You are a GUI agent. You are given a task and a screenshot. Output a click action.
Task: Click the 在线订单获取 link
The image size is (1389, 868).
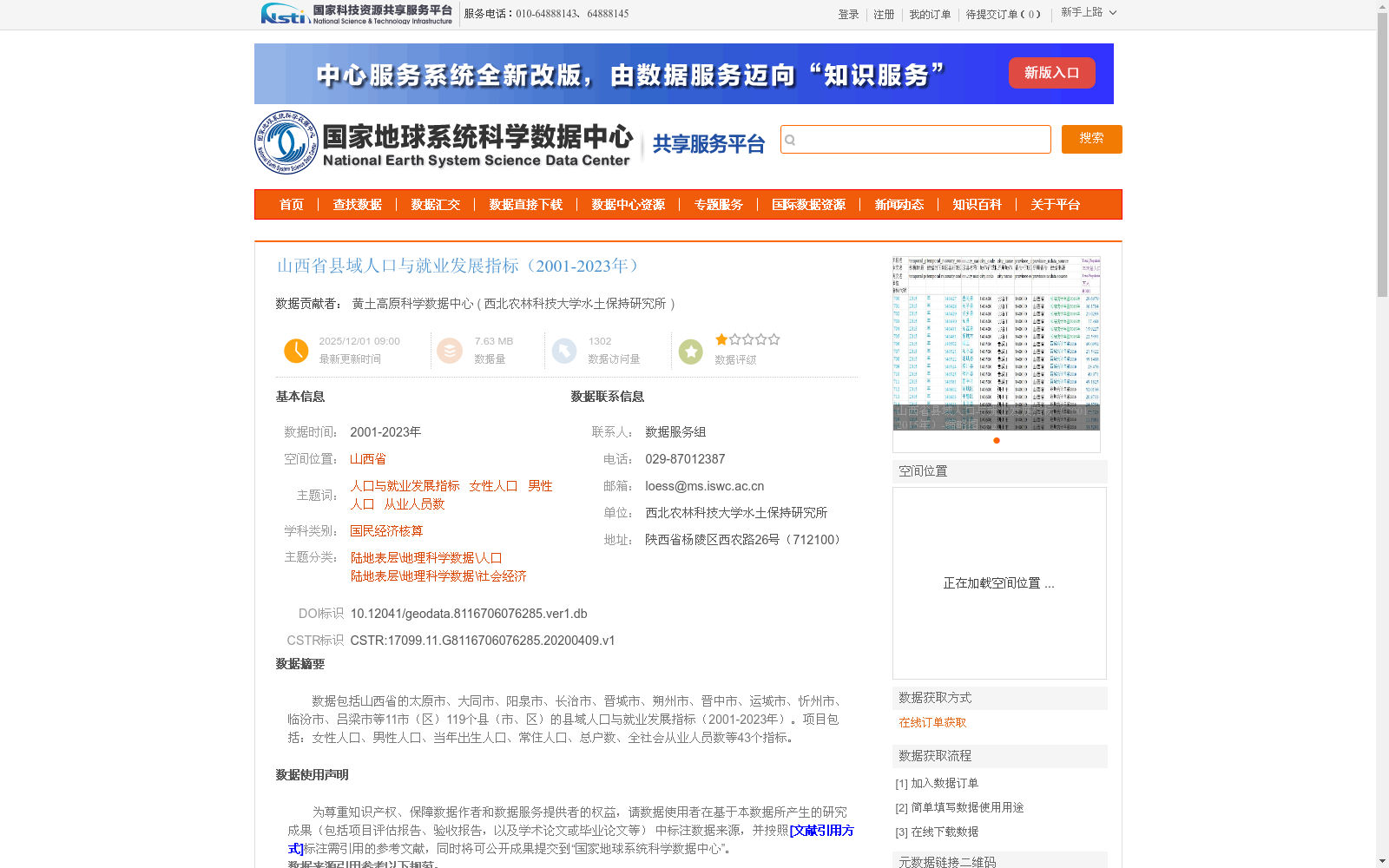click(x=932, y=722)
